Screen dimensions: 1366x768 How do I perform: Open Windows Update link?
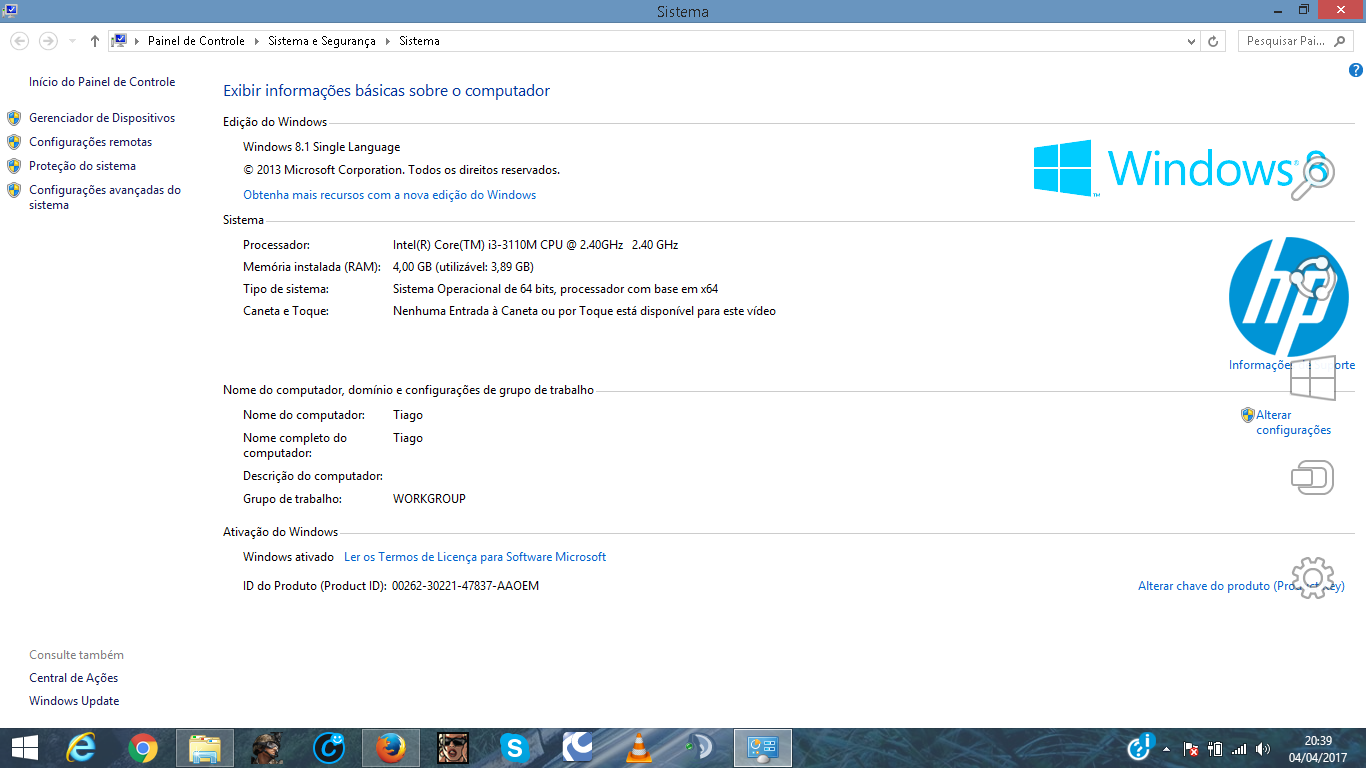74,701
